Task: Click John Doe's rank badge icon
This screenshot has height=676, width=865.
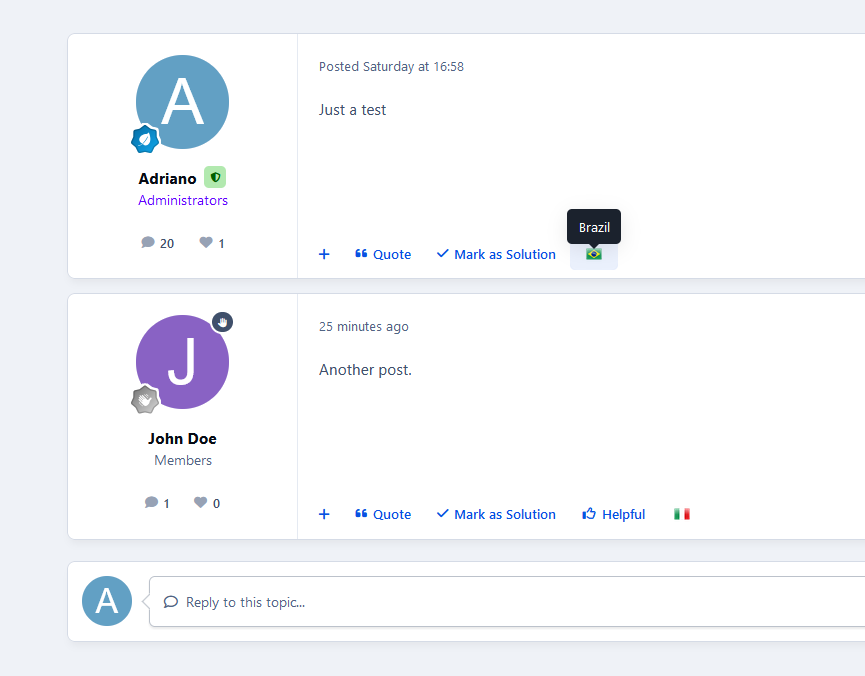Action: point(146,399)
